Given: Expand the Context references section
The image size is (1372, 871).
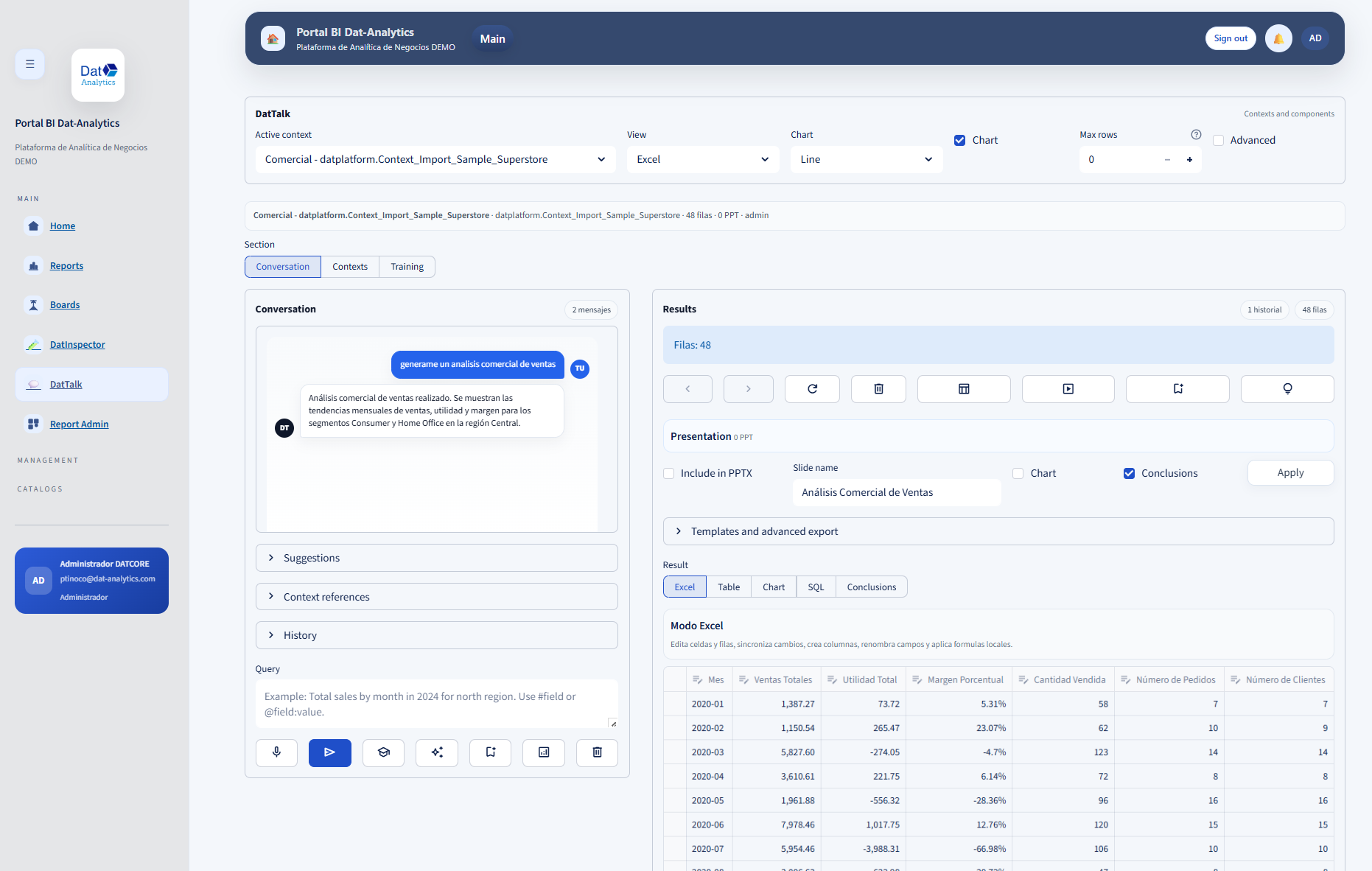Looking at the screenshot, I should coord(436,597).
